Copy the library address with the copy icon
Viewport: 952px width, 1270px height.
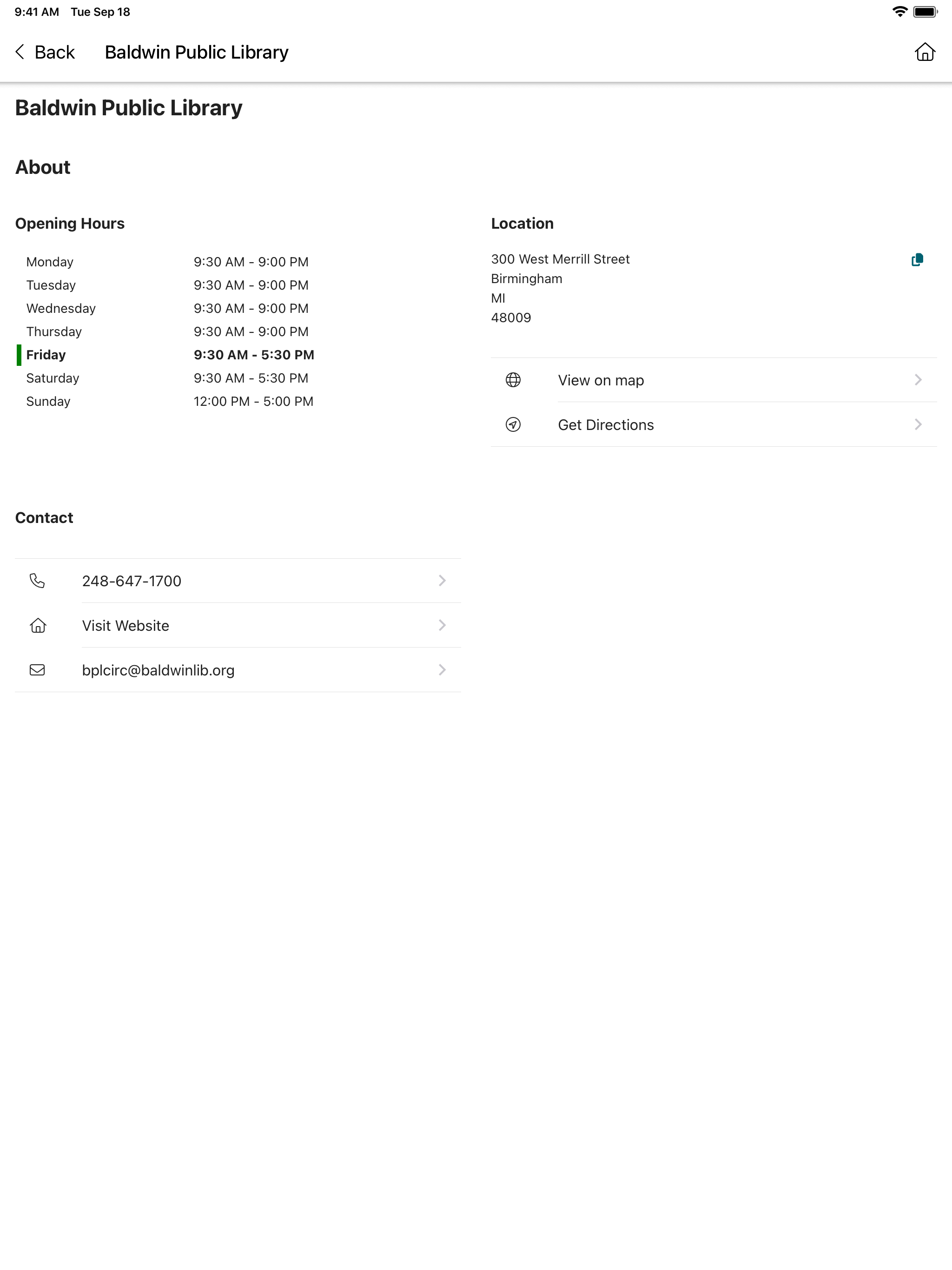917,260
